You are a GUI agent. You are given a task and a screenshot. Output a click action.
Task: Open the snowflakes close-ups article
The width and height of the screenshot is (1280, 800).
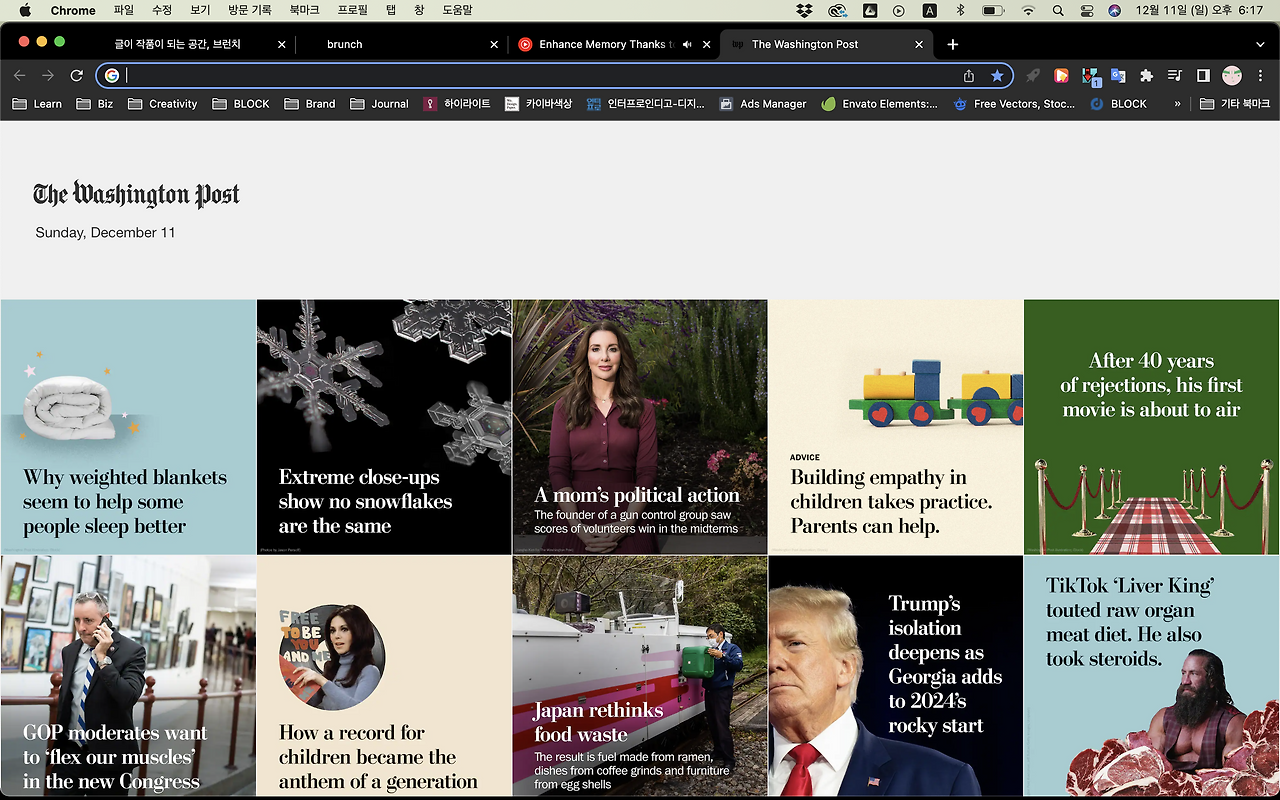tap(384, 427)
